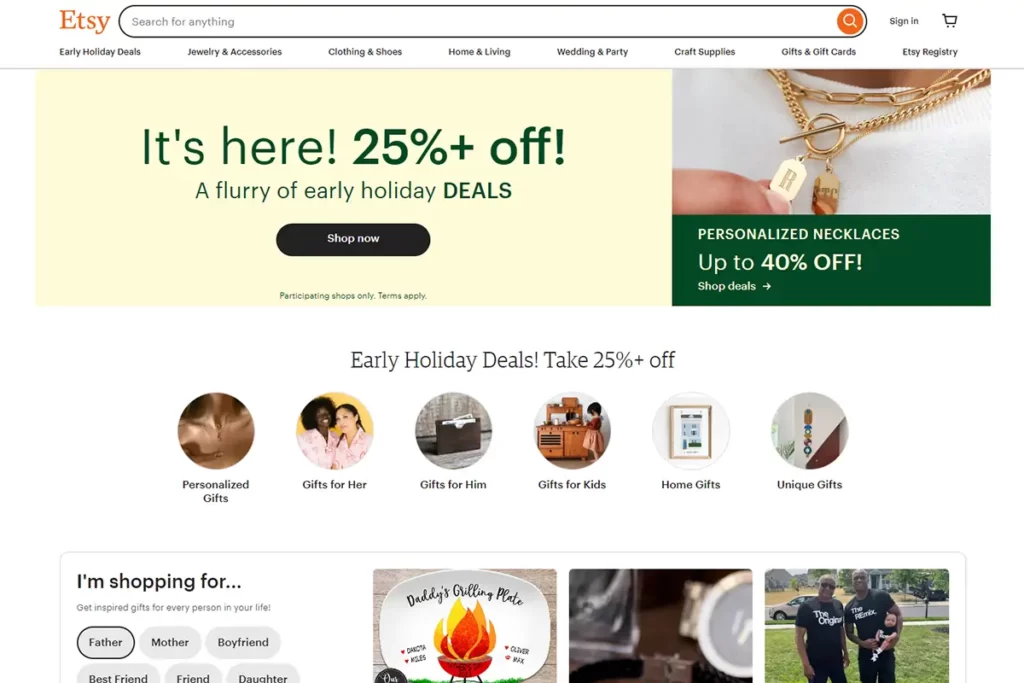Click the Shop now button

pyautogui.click(x=353, y=239)
